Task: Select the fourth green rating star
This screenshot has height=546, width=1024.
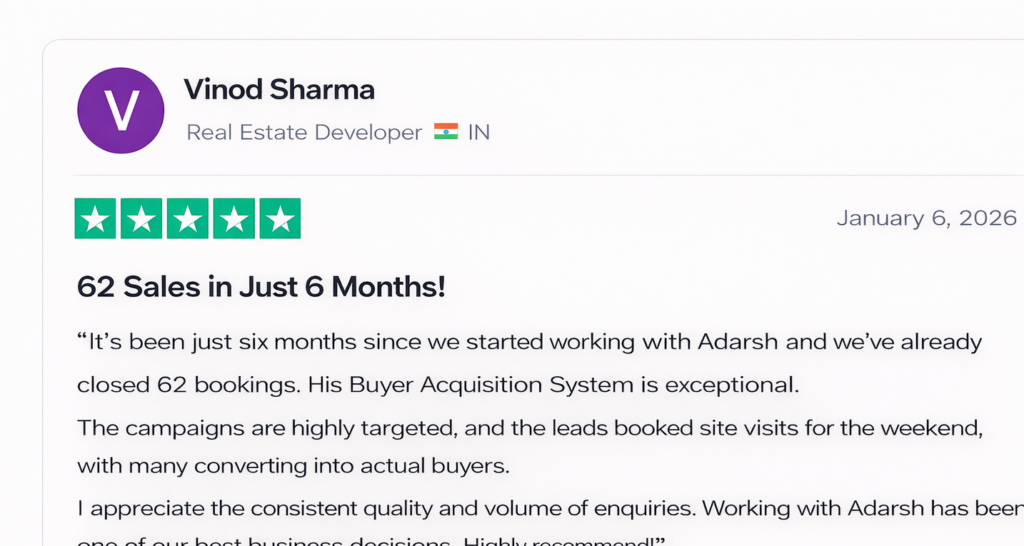Action: coord(234,219)
